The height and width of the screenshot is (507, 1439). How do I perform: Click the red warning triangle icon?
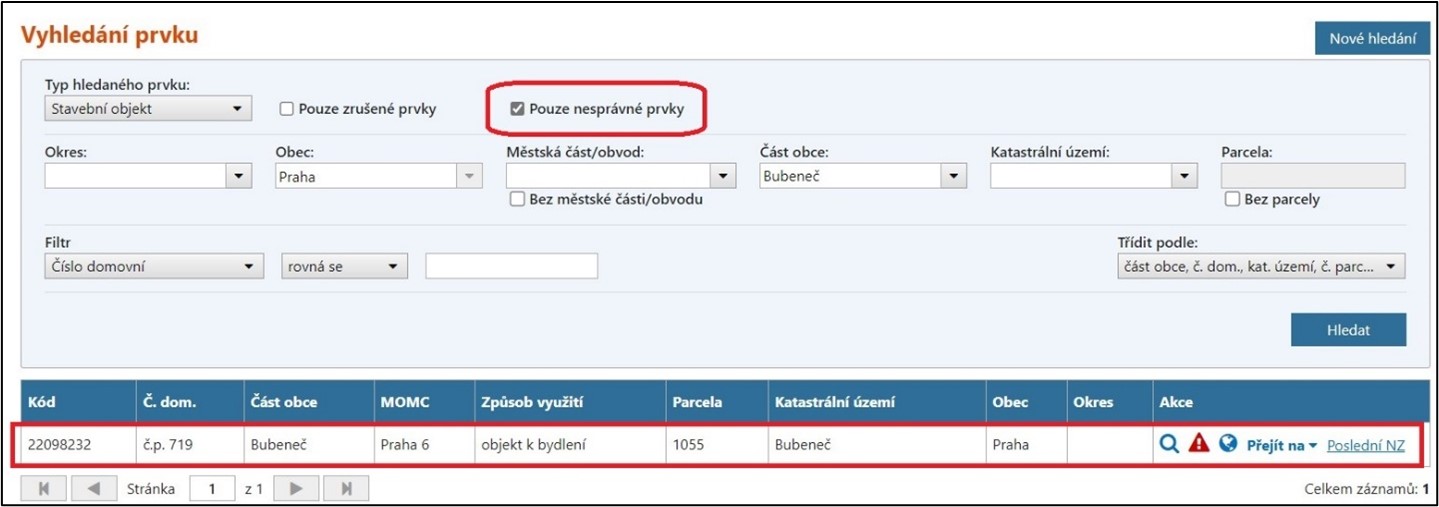1199,445
